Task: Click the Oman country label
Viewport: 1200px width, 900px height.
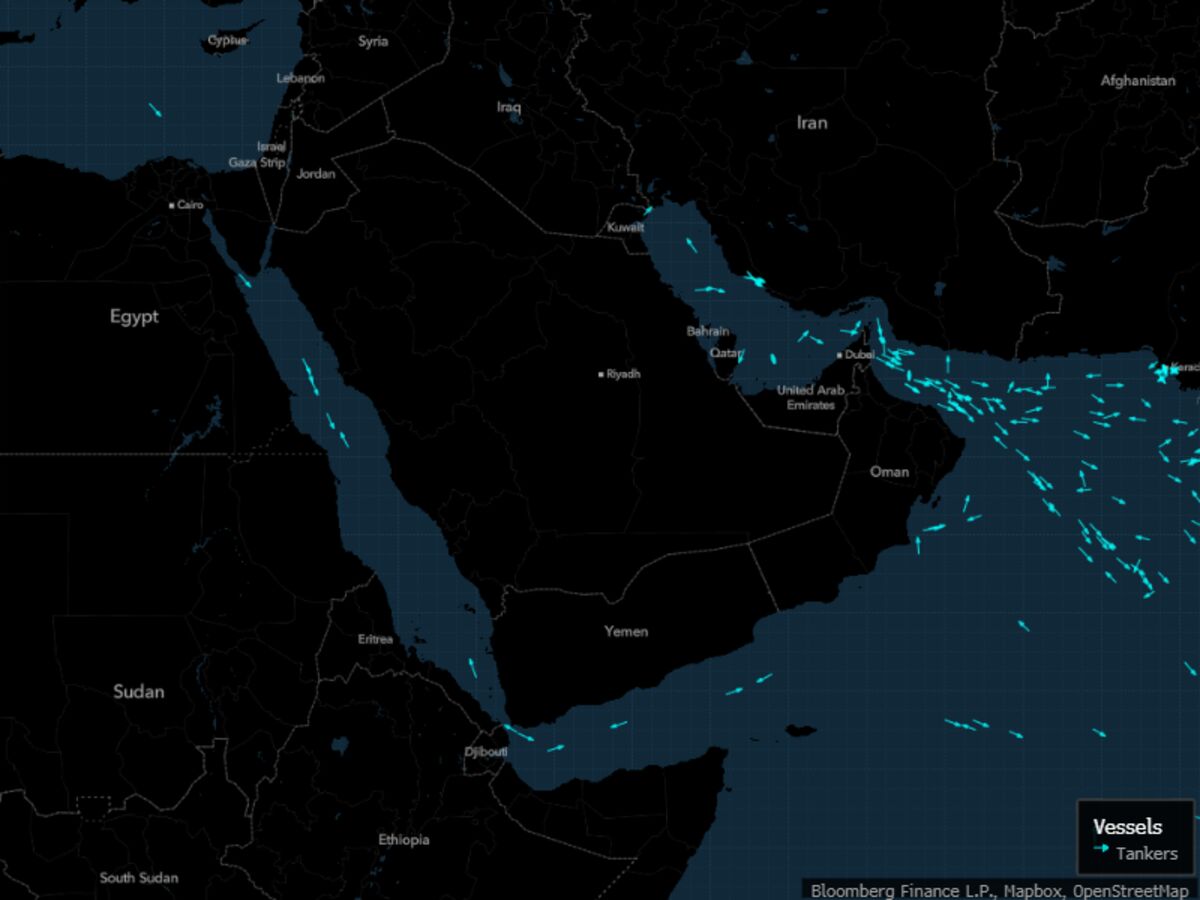Action: coord(889,471)
